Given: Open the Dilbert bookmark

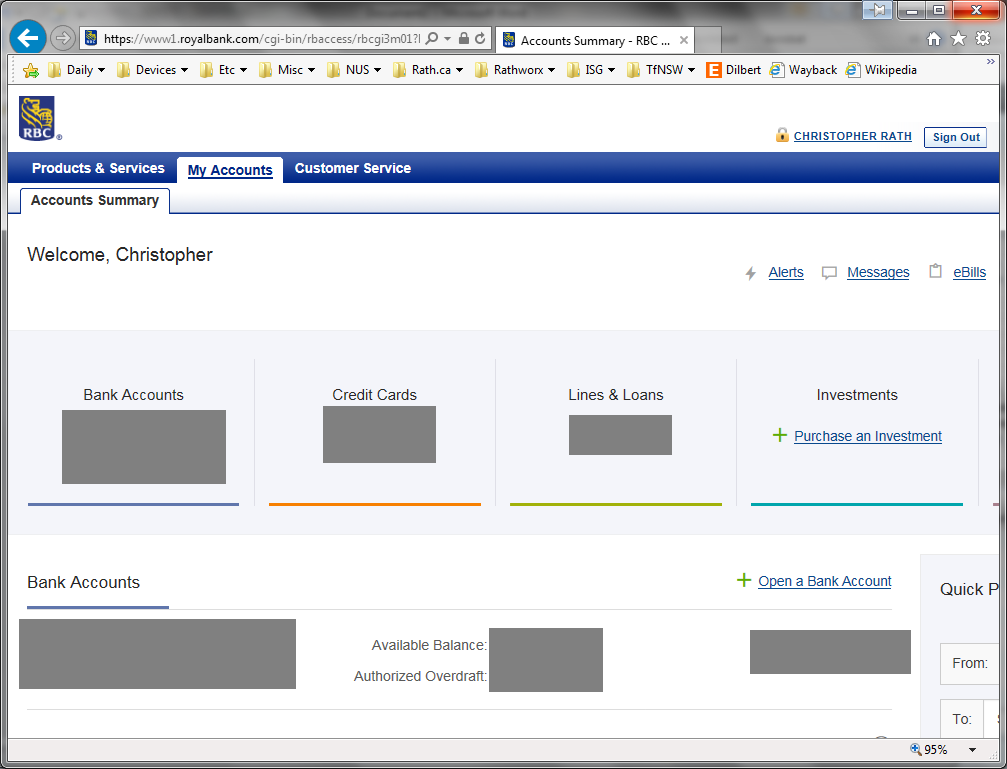Looking at the screenshot, I should coord(733,70).
